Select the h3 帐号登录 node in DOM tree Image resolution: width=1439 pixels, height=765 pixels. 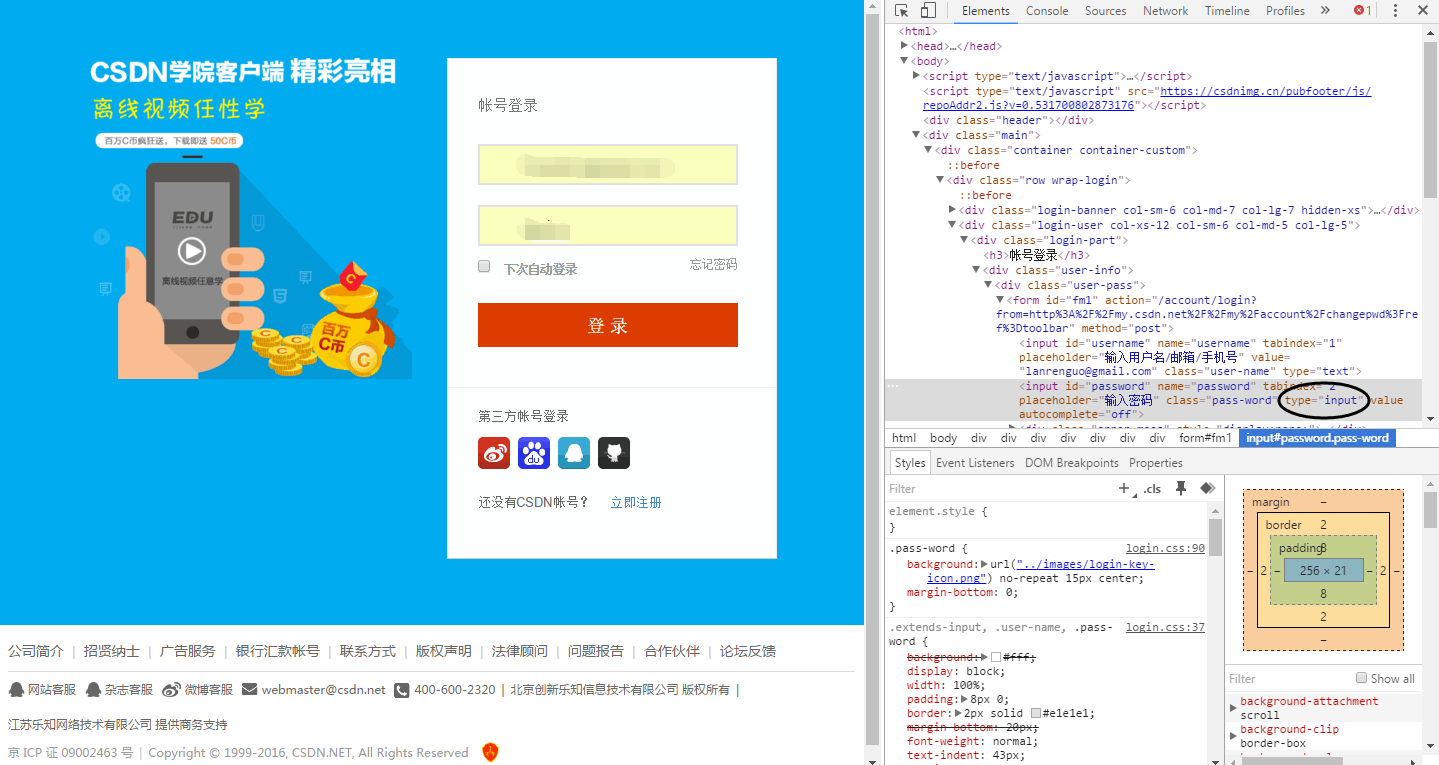[x=1036, y=255]
